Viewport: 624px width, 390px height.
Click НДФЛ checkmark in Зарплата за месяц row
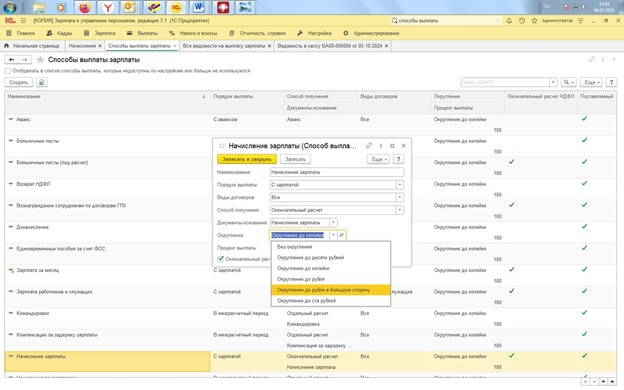click(511, 269)
